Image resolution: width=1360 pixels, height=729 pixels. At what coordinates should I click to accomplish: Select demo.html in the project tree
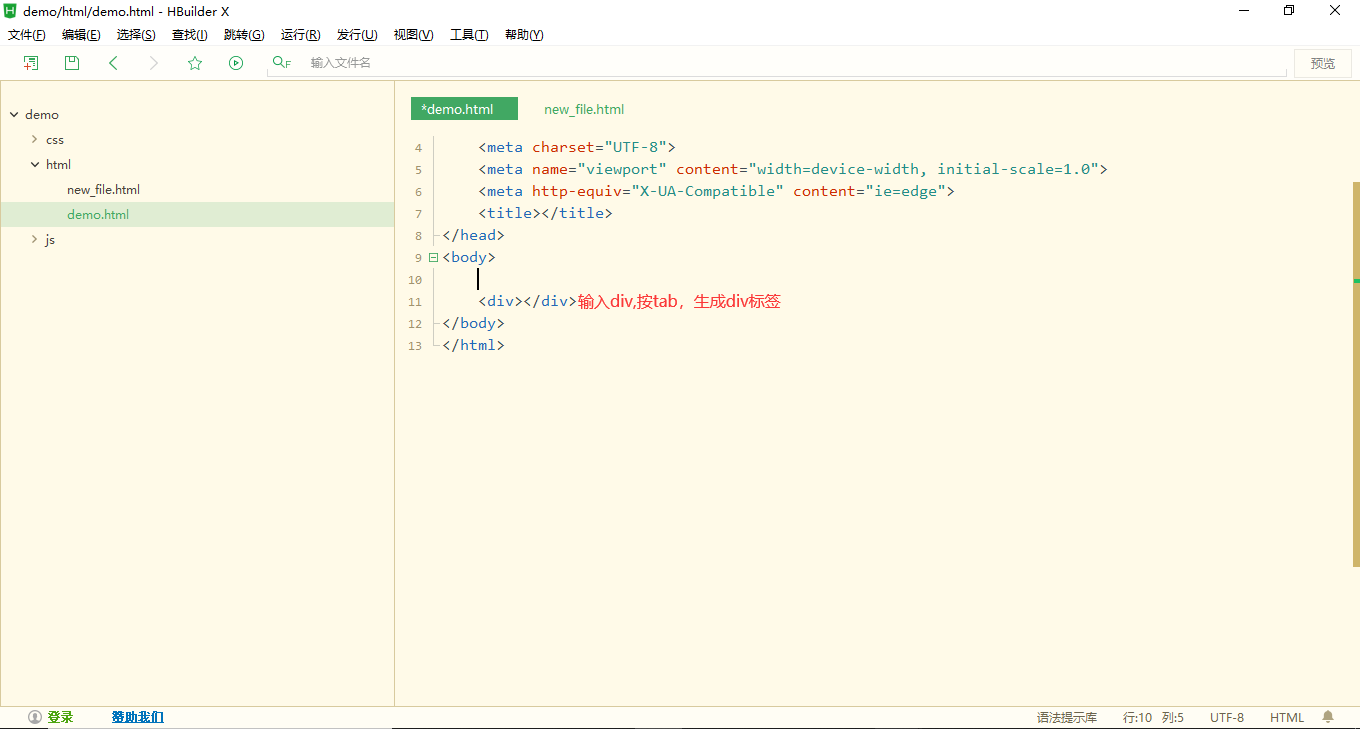tap(98, 215)
